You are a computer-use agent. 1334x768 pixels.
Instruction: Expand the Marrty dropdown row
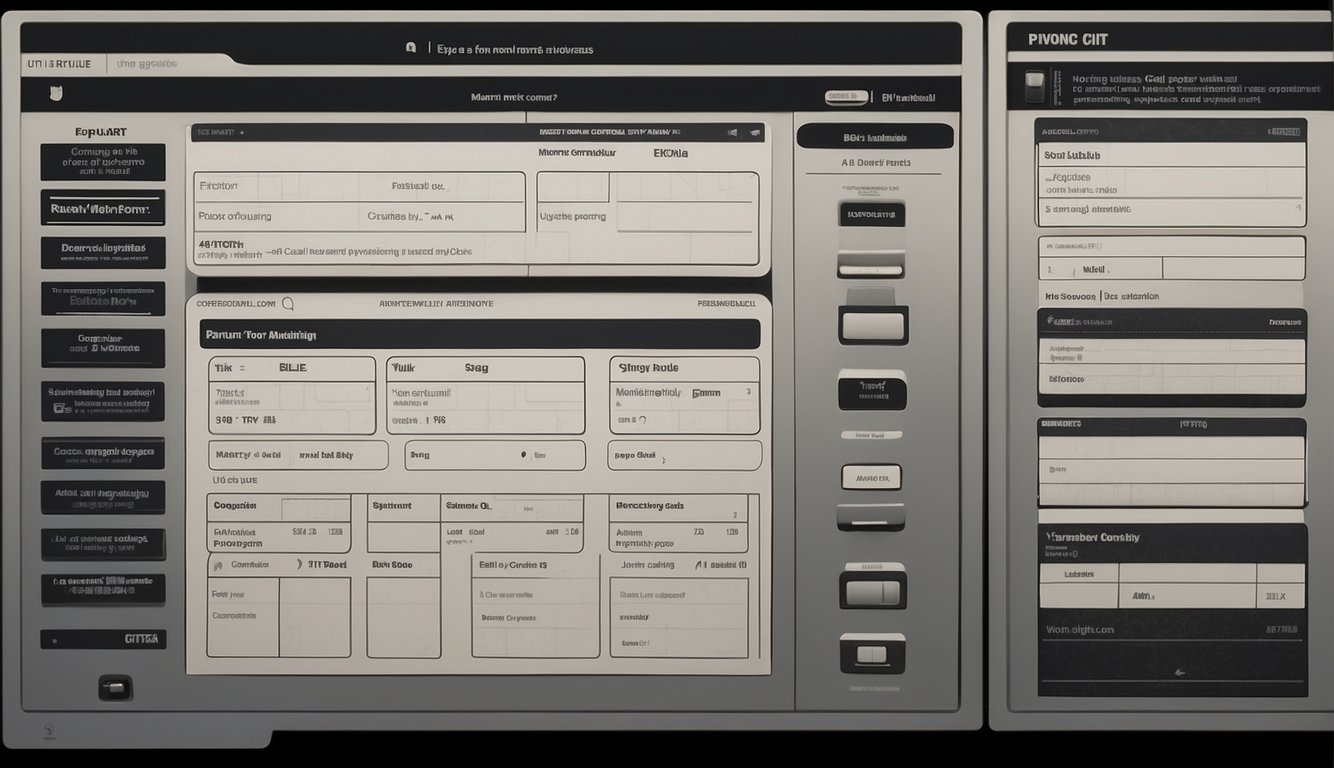(x=298, y=455)
